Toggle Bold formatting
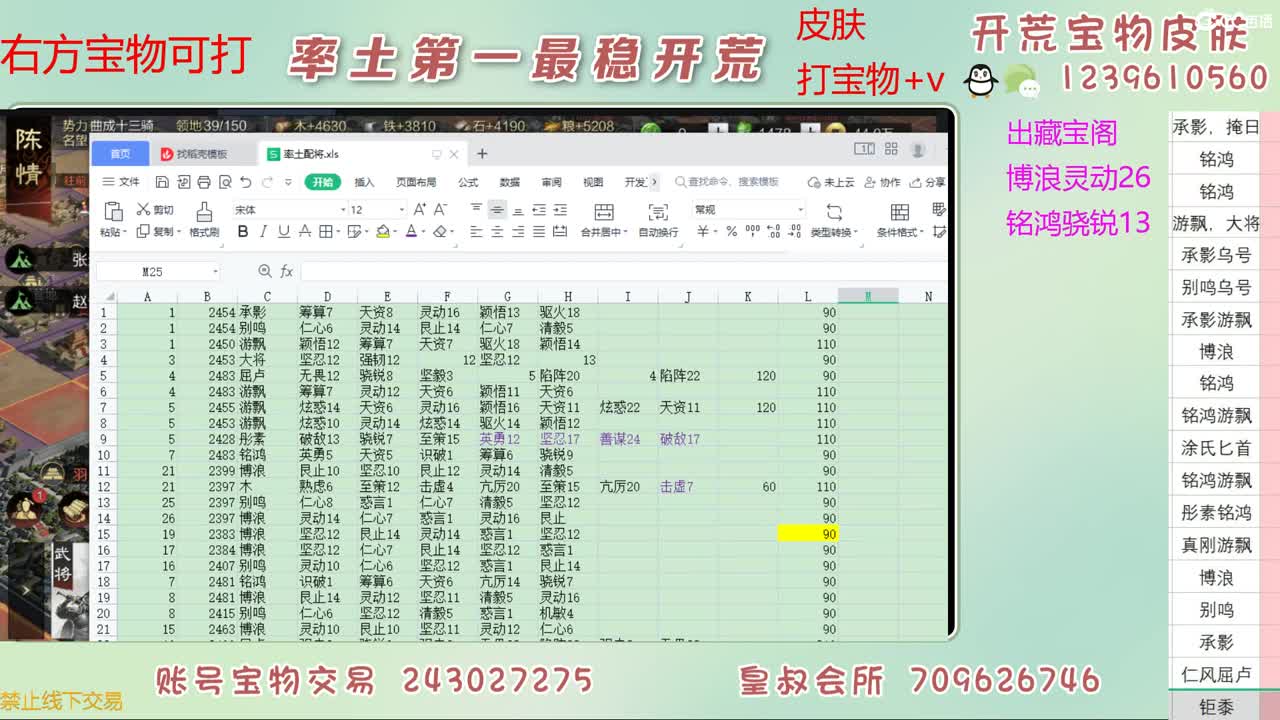Screen dimensions: 1280x720 (242, 232)
